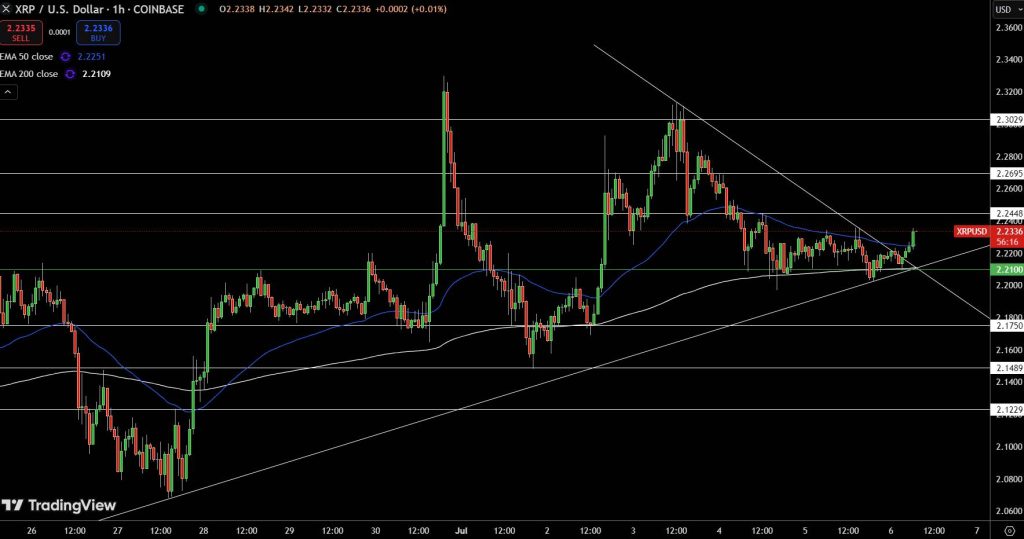Click the red XRPUSD last price tag
1024x539 pixels.
(972, 231)
